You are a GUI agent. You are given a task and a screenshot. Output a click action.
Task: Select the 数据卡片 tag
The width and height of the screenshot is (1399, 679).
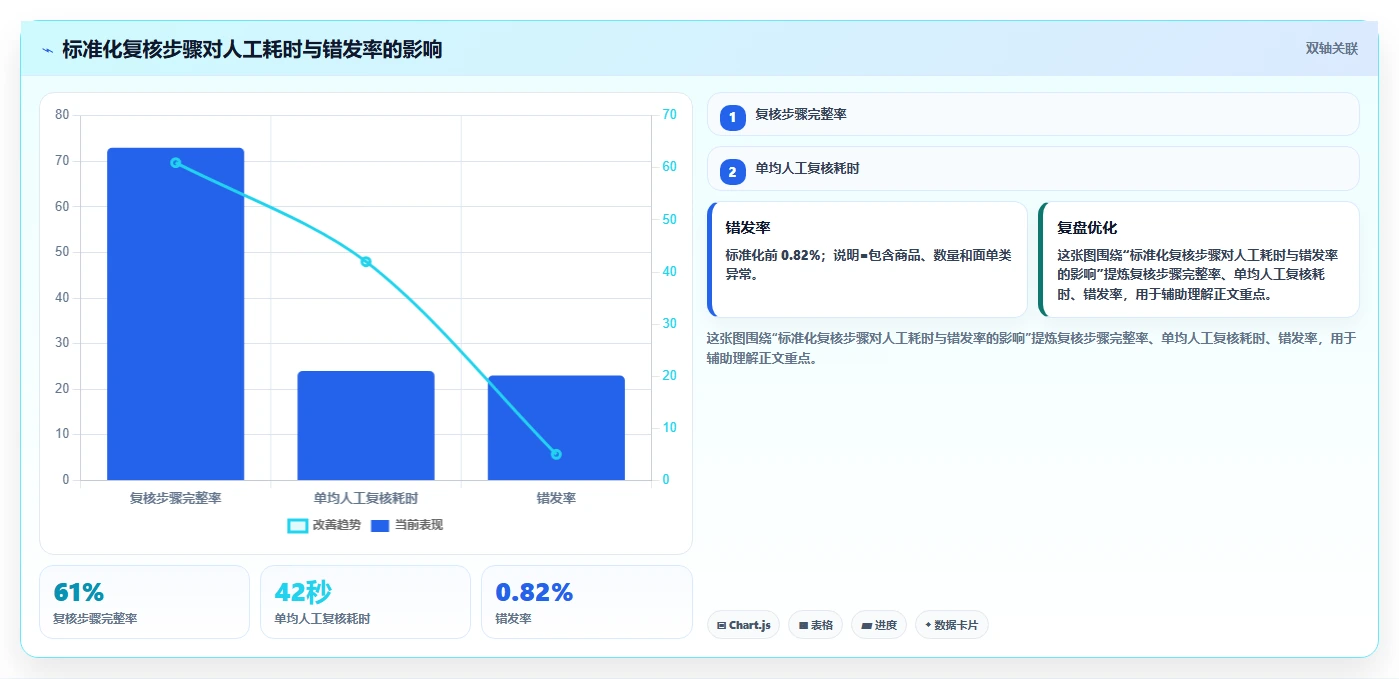coord(952,625)
